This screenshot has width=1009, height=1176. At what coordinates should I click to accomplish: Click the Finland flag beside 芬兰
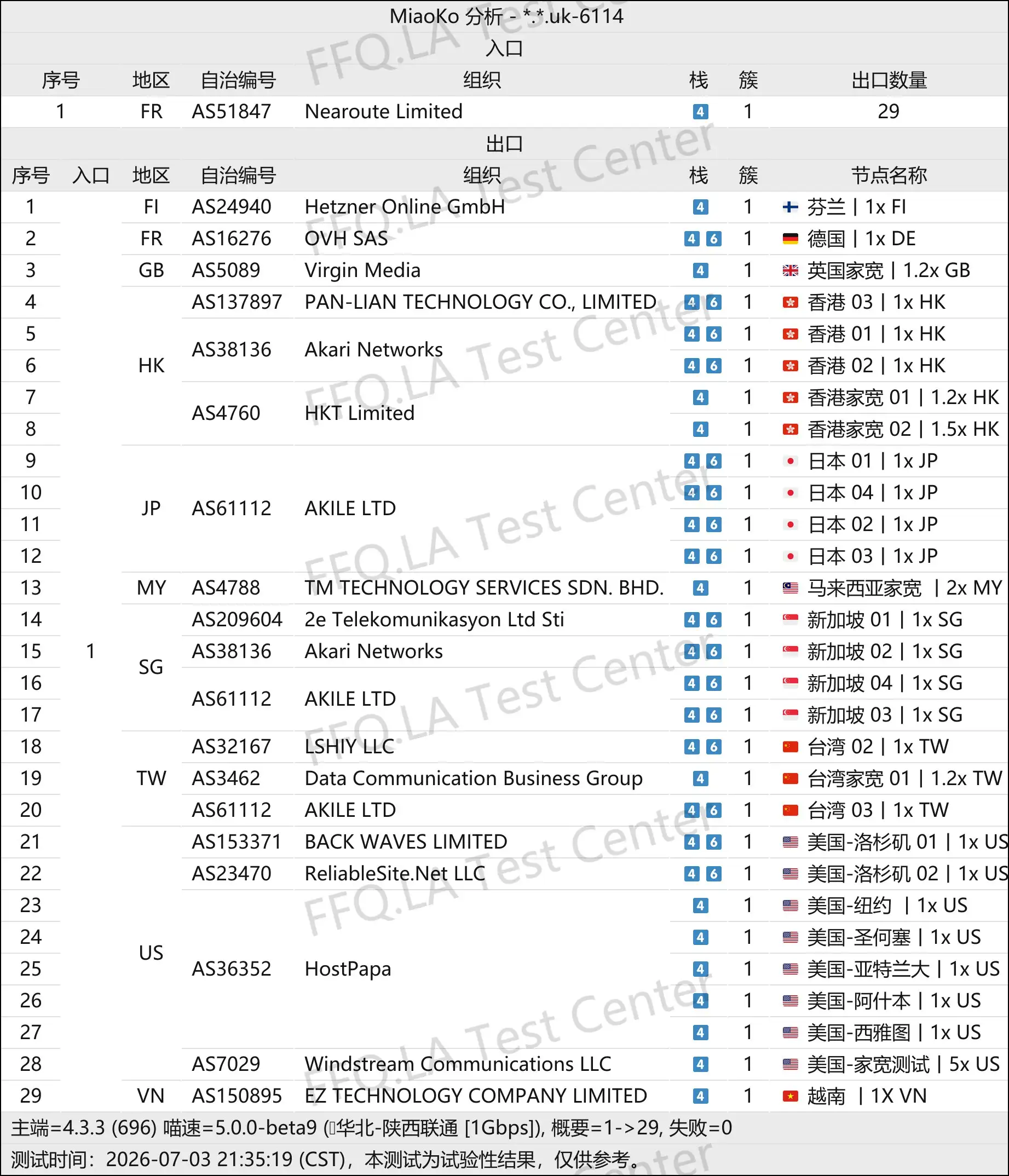[x=790, y=207]
